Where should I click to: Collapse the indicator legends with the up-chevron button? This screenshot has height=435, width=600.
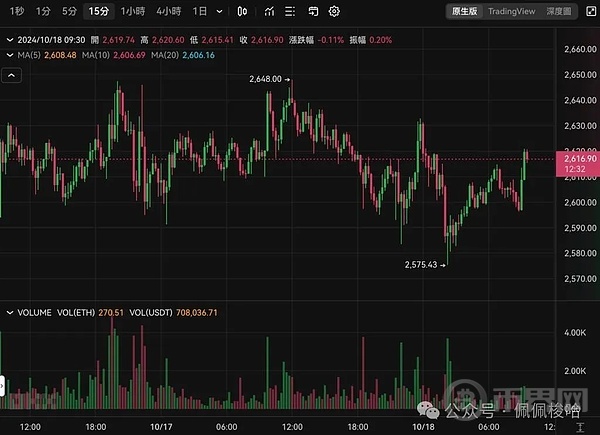tap(11, 75)
